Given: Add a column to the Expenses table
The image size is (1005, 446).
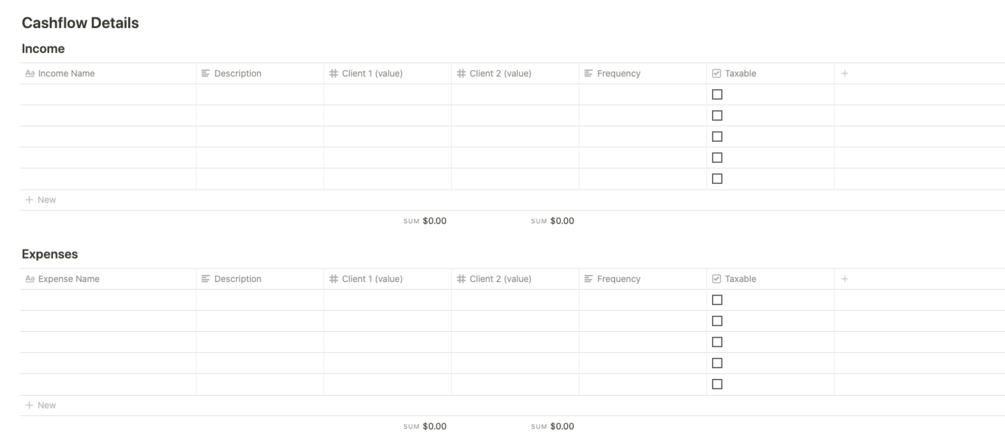Looking at the screenshot, I should coord(844,279).
